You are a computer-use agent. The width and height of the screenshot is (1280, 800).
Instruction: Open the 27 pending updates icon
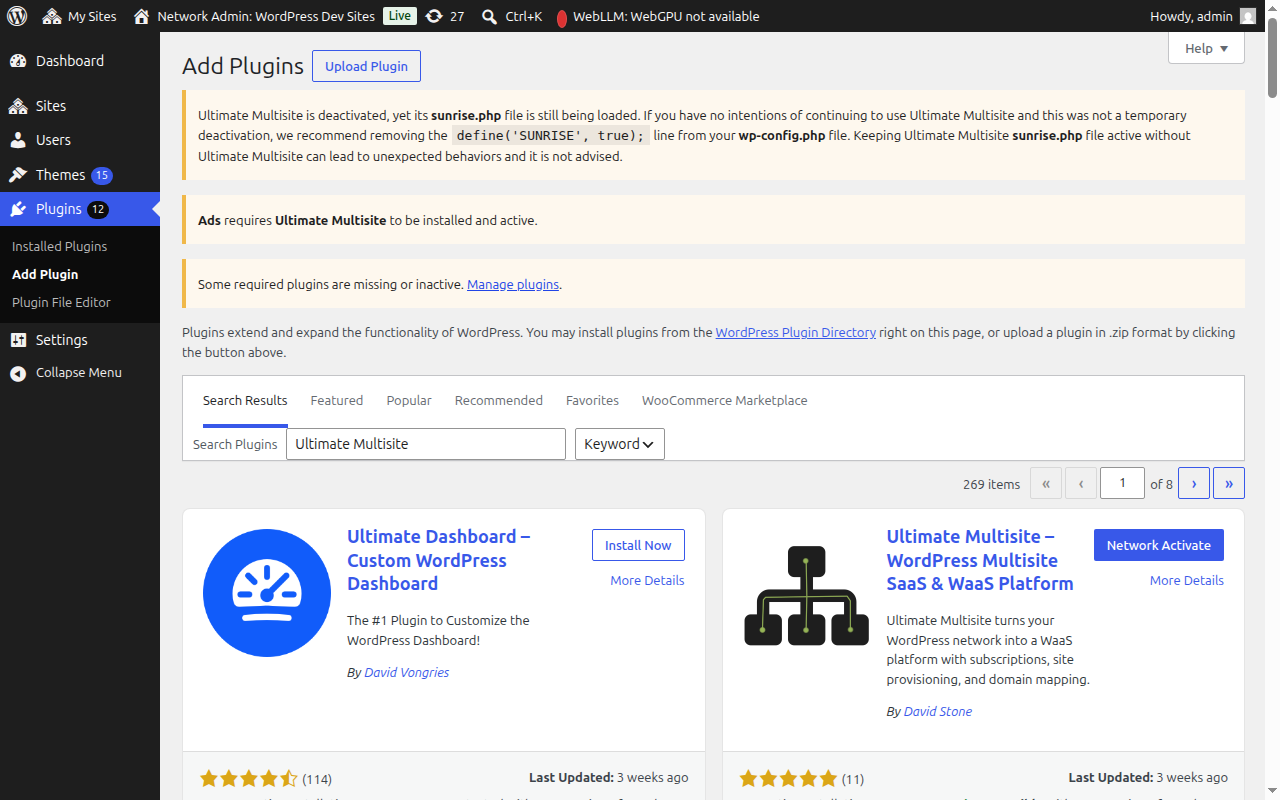click(444, 16)
